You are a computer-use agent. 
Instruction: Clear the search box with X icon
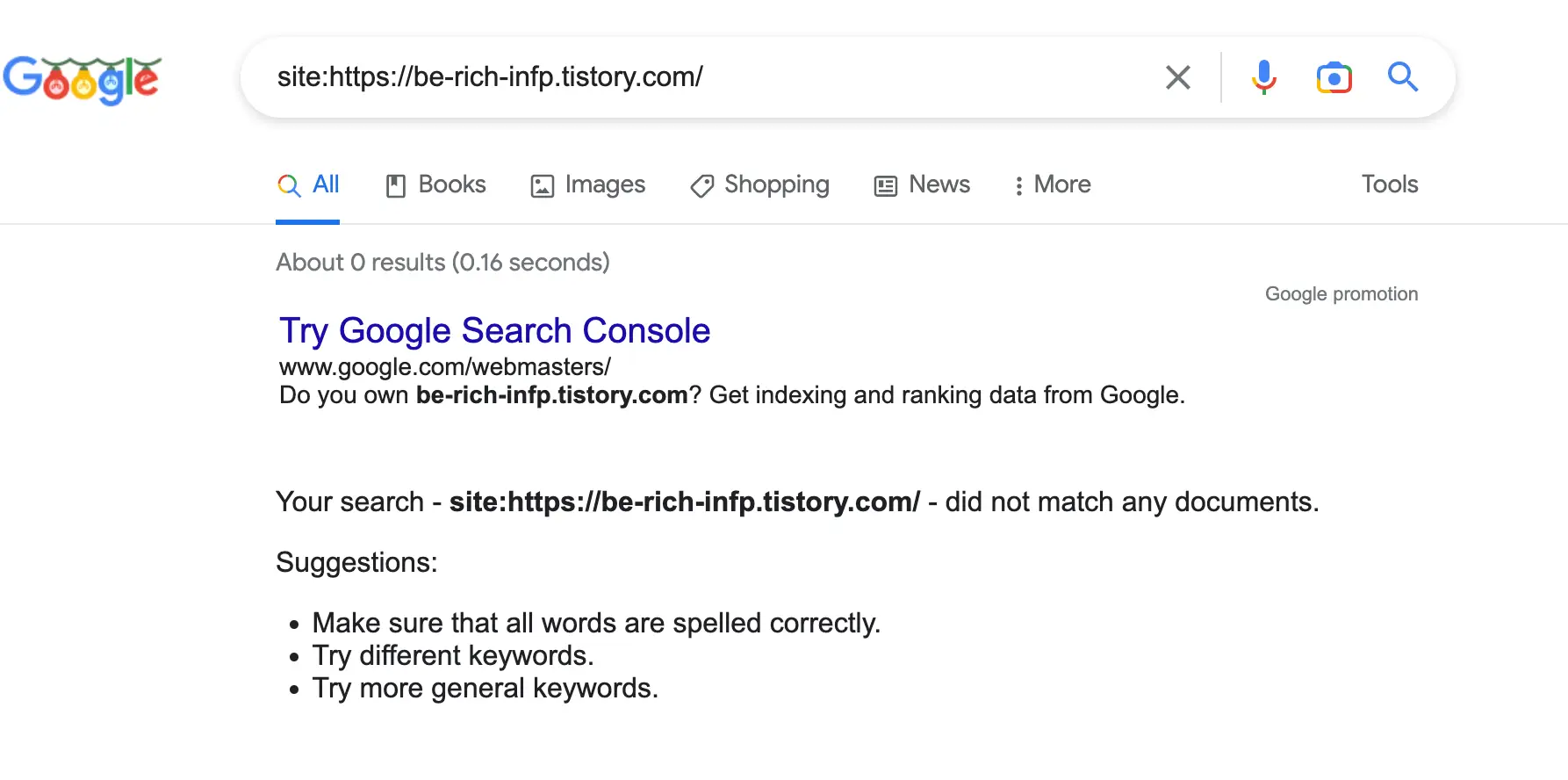(1177, 77)
